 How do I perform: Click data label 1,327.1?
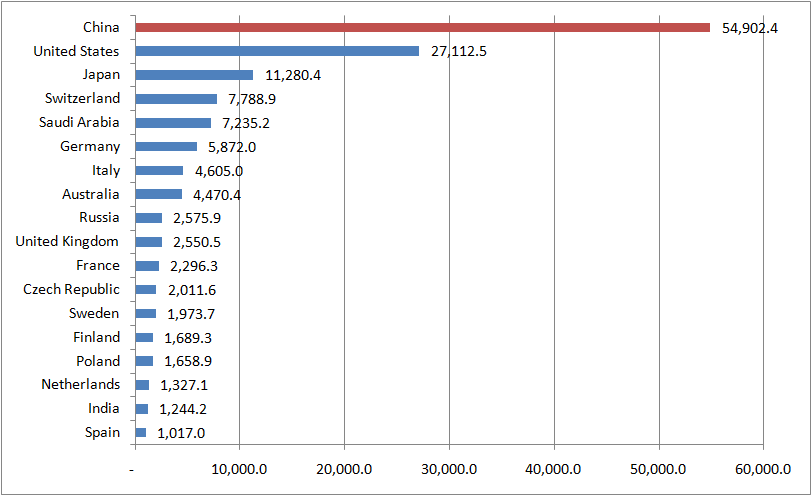click(x=184, y=385)
